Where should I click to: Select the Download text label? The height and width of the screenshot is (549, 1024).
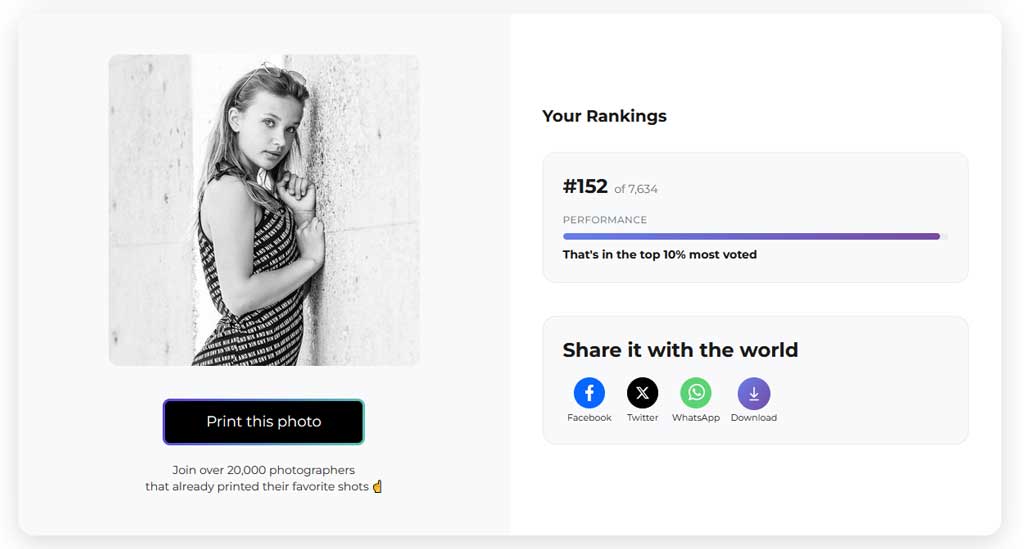(x=754, y=418)
